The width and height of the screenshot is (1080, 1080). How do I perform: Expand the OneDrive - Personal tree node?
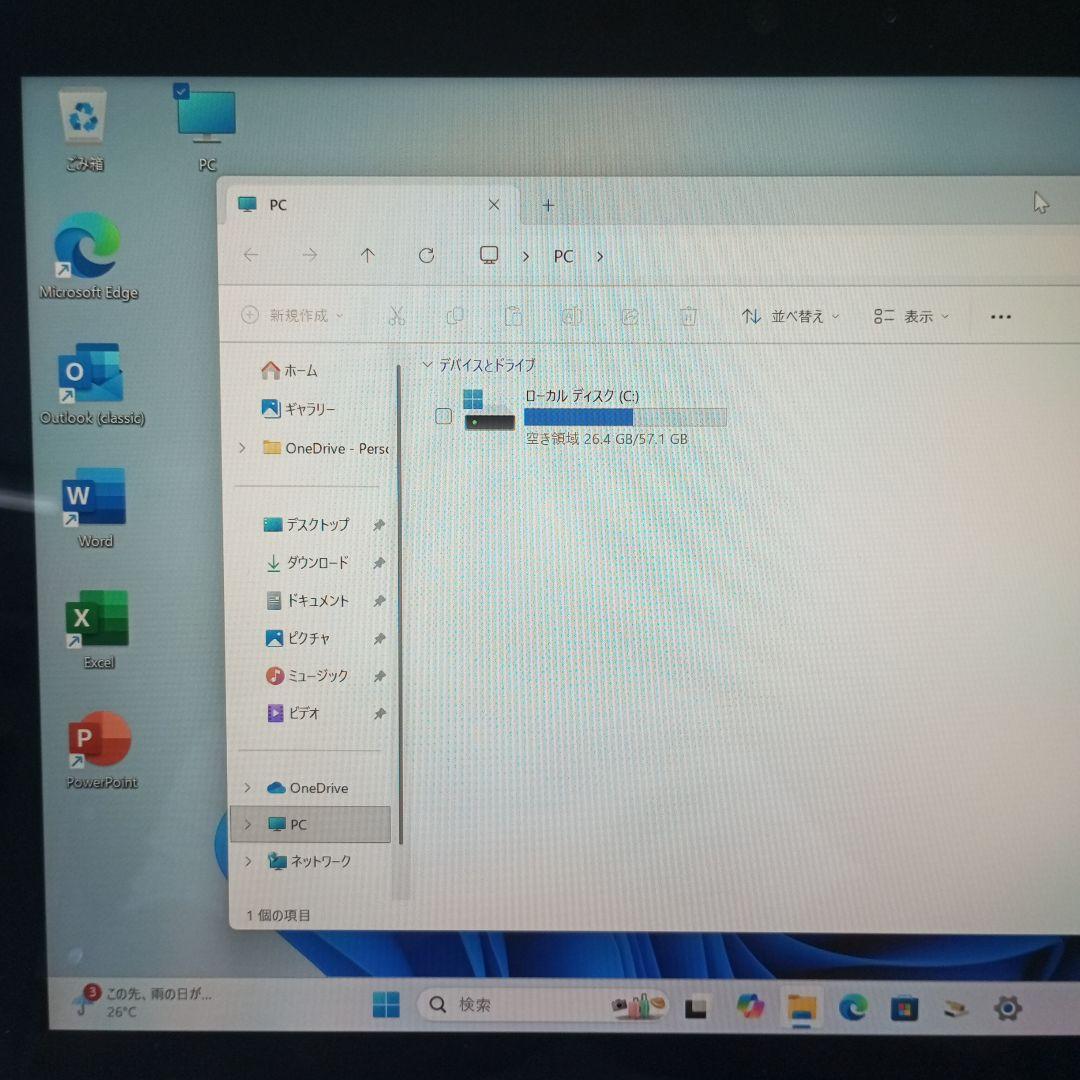pyautogui.click(x=242, y=448)
